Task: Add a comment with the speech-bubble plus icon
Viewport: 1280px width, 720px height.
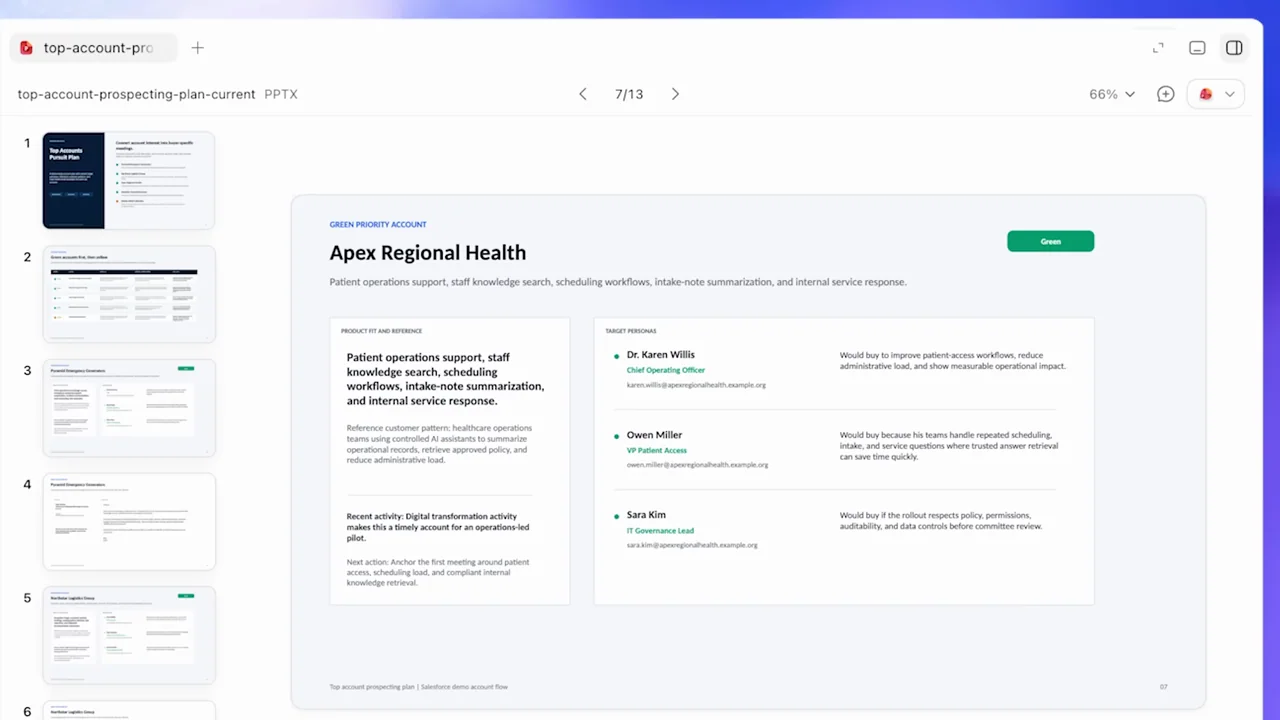Action: (1165, 94)
